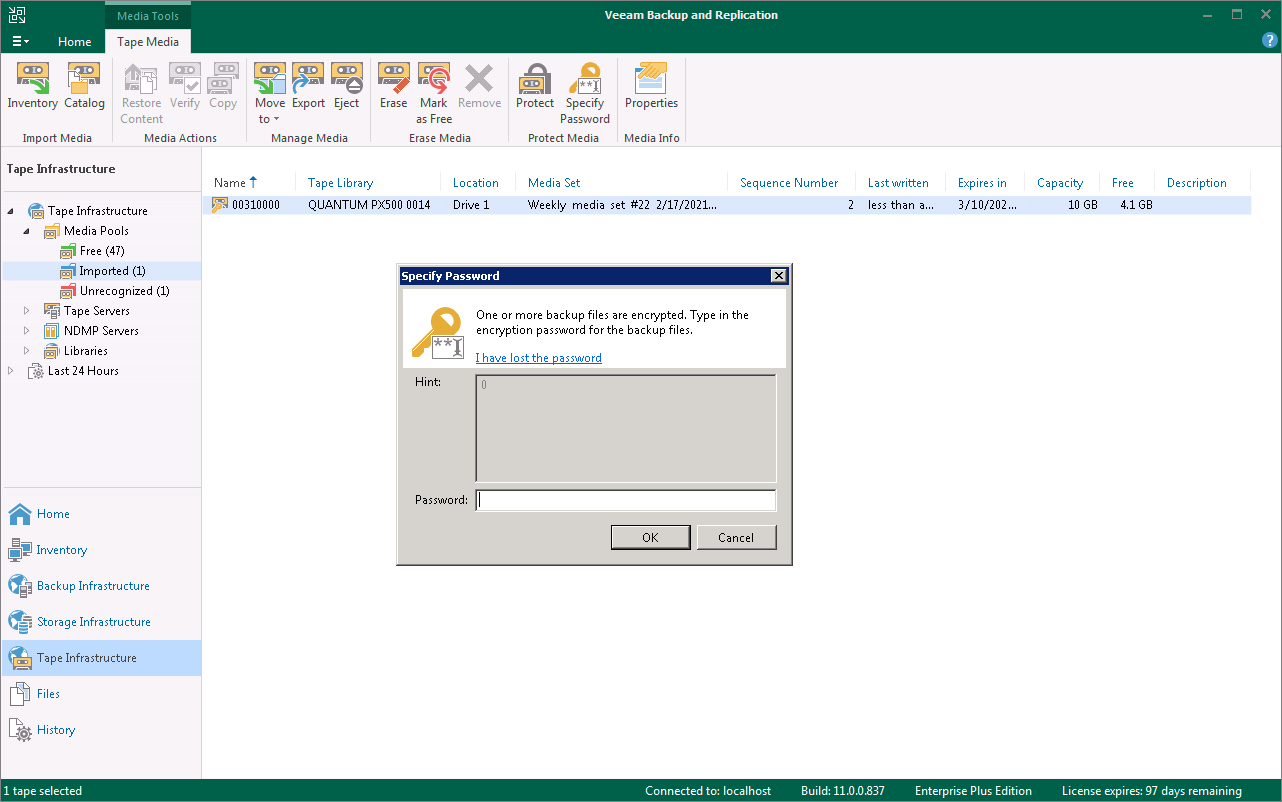Close the Specify Password dialog
Screen dimensions: 1282x802
point(778,276)
